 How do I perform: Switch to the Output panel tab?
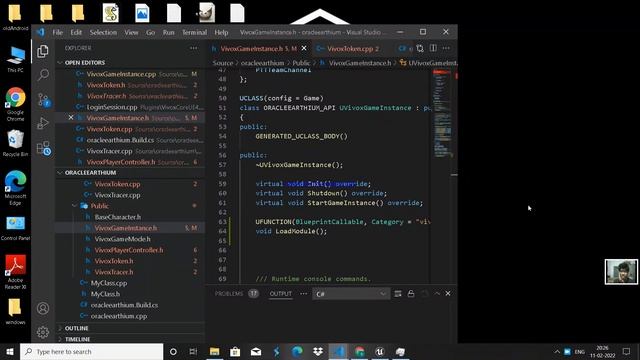[280, 293]
